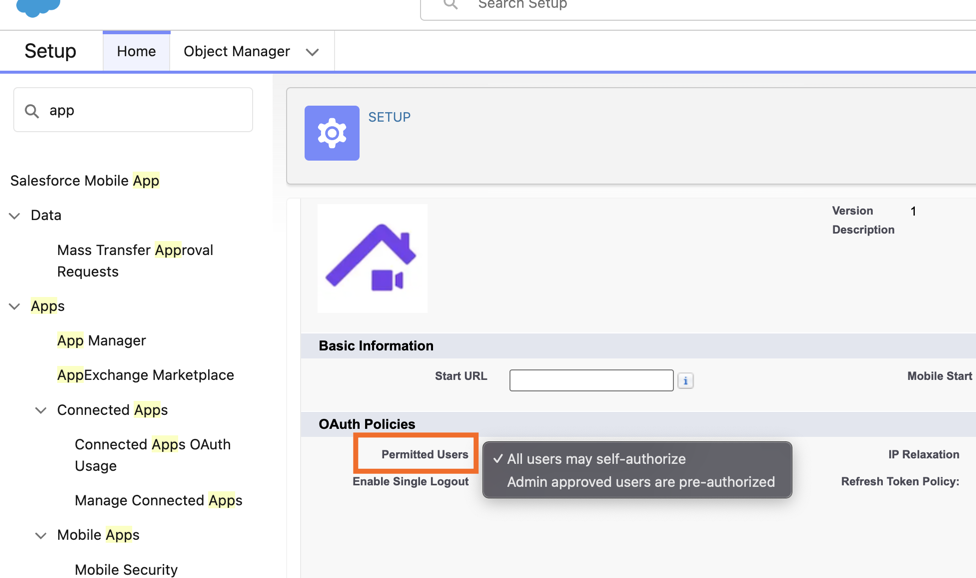Click the Quick Find box containing 'app'
Screen dimensions: 976x578
[x=133, y=110]
